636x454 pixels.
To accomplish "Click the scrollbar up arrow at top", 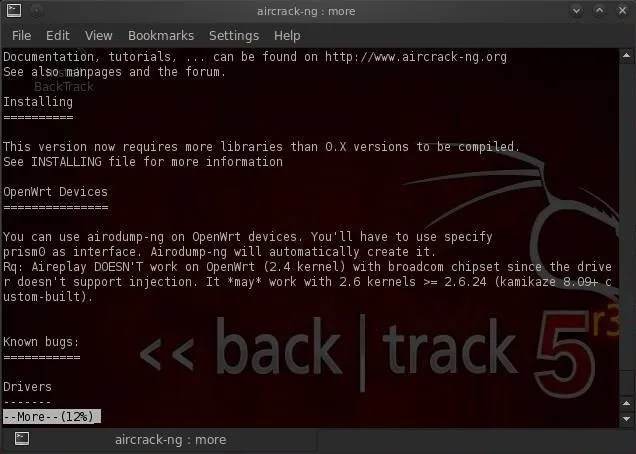I will [627, 55].
